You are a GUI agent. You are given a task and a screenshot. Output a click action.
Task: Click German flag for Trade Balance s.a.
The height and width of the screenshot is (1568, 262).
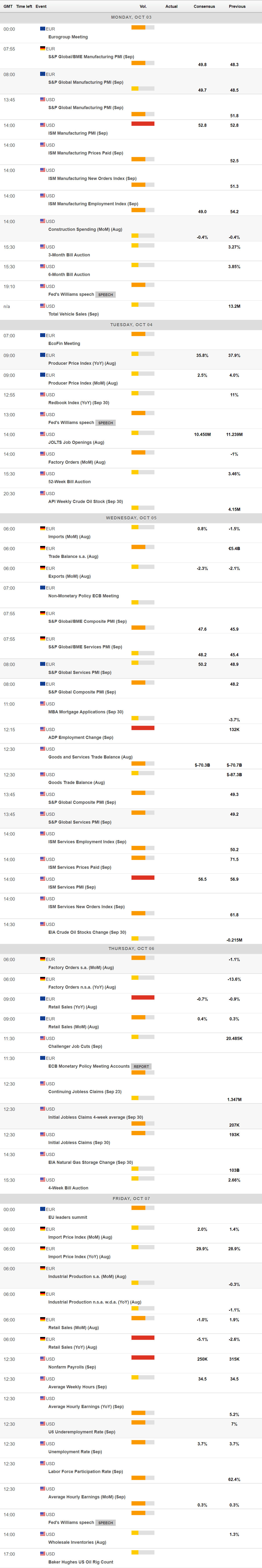(x=43, y=548)
